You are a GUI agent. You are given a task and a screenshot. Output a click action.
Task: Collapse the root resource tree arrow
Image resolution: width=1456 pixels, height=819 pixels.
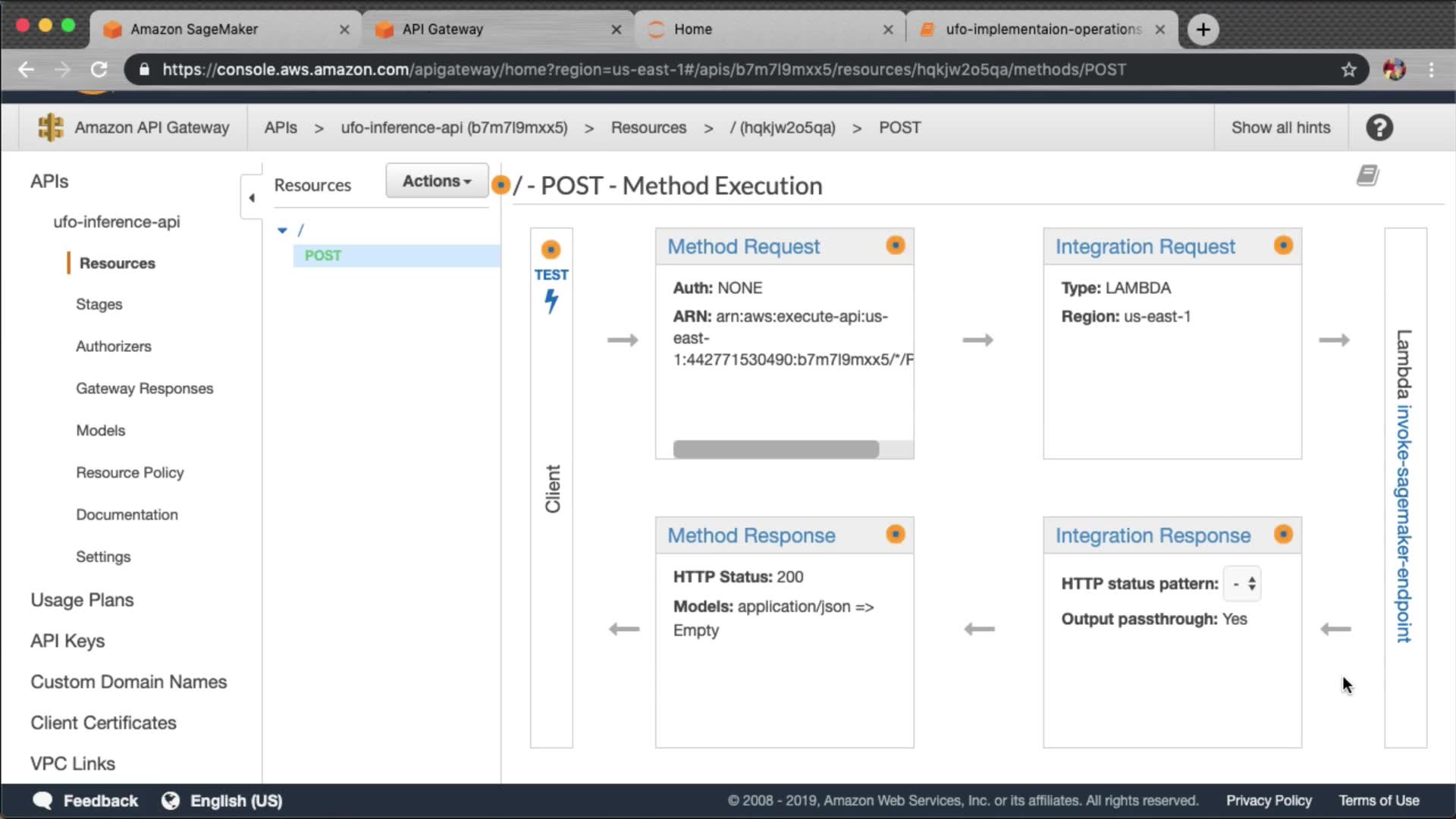[282, 230]
